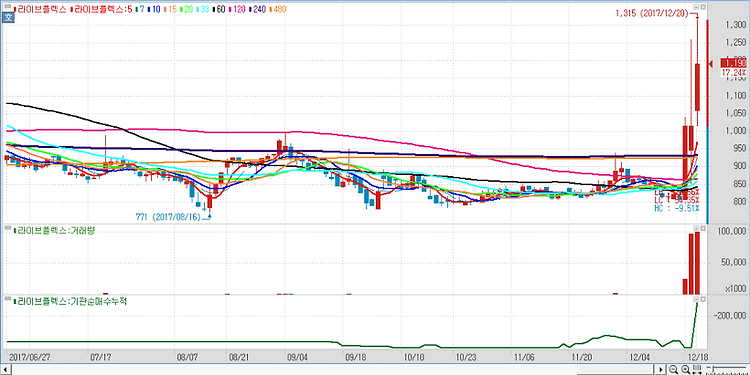Viewport: 750px width, 375px height.
Task: Click the 09/04 date axis label
Action: pyautogui.click(x=297, y=357)
